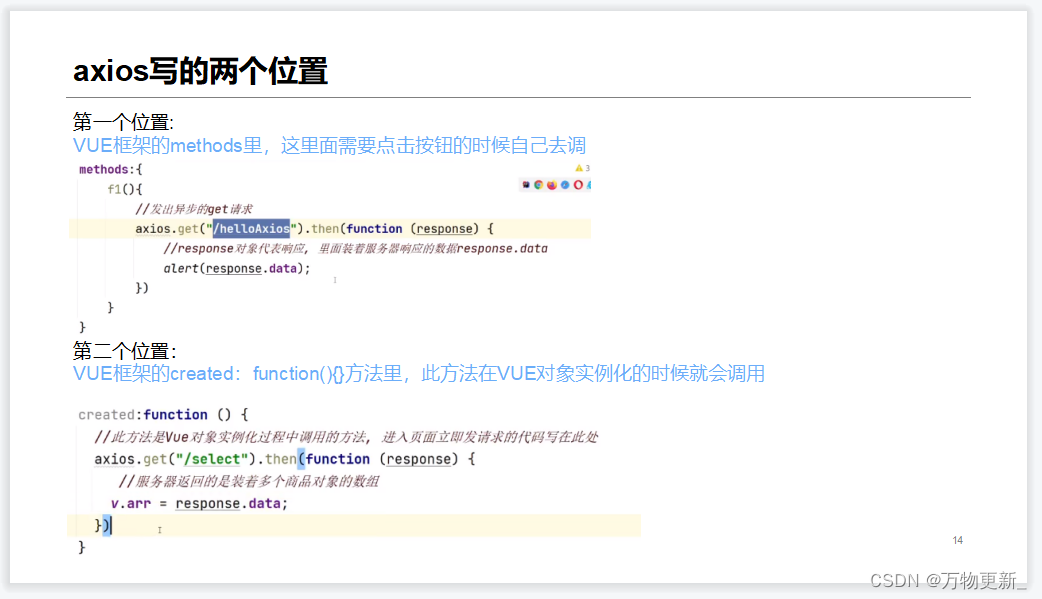Click the slide title axios写的两个位置

point(200,70)
